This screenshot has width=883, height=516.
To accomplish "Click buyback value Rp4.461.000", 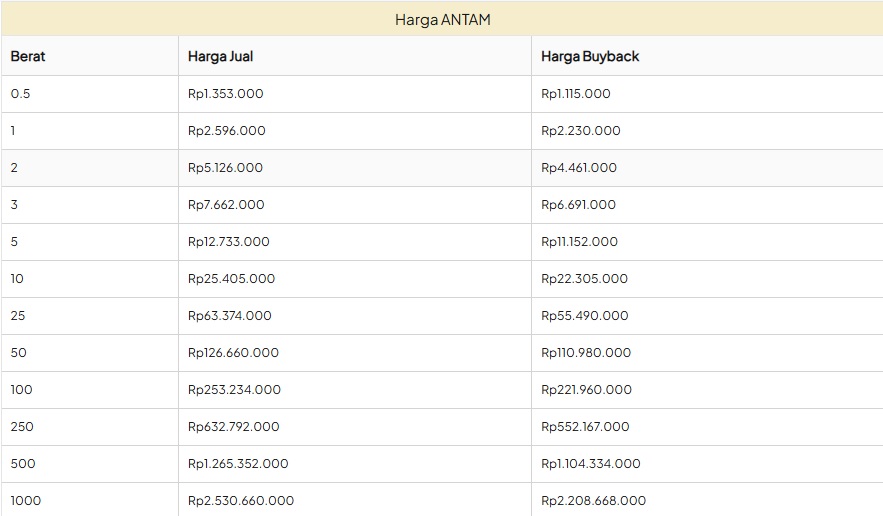I will [579, 168].
